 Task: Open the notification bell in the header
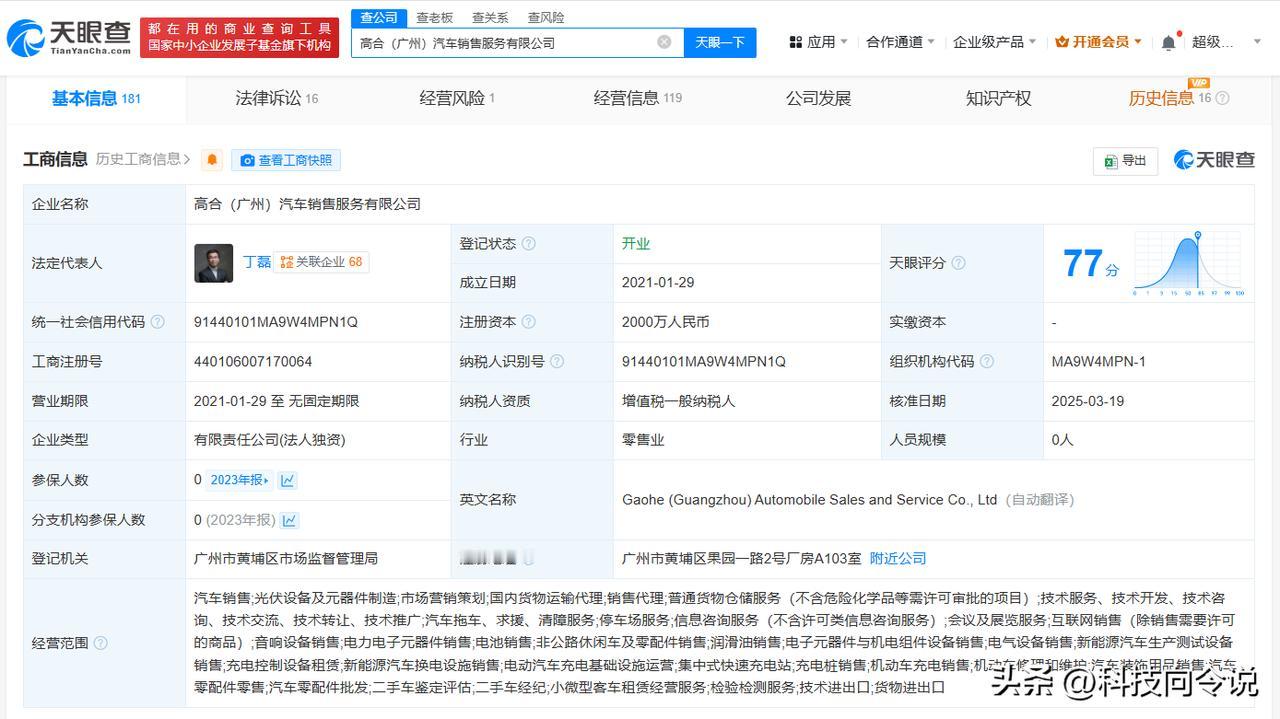[x=1168, y=42]
